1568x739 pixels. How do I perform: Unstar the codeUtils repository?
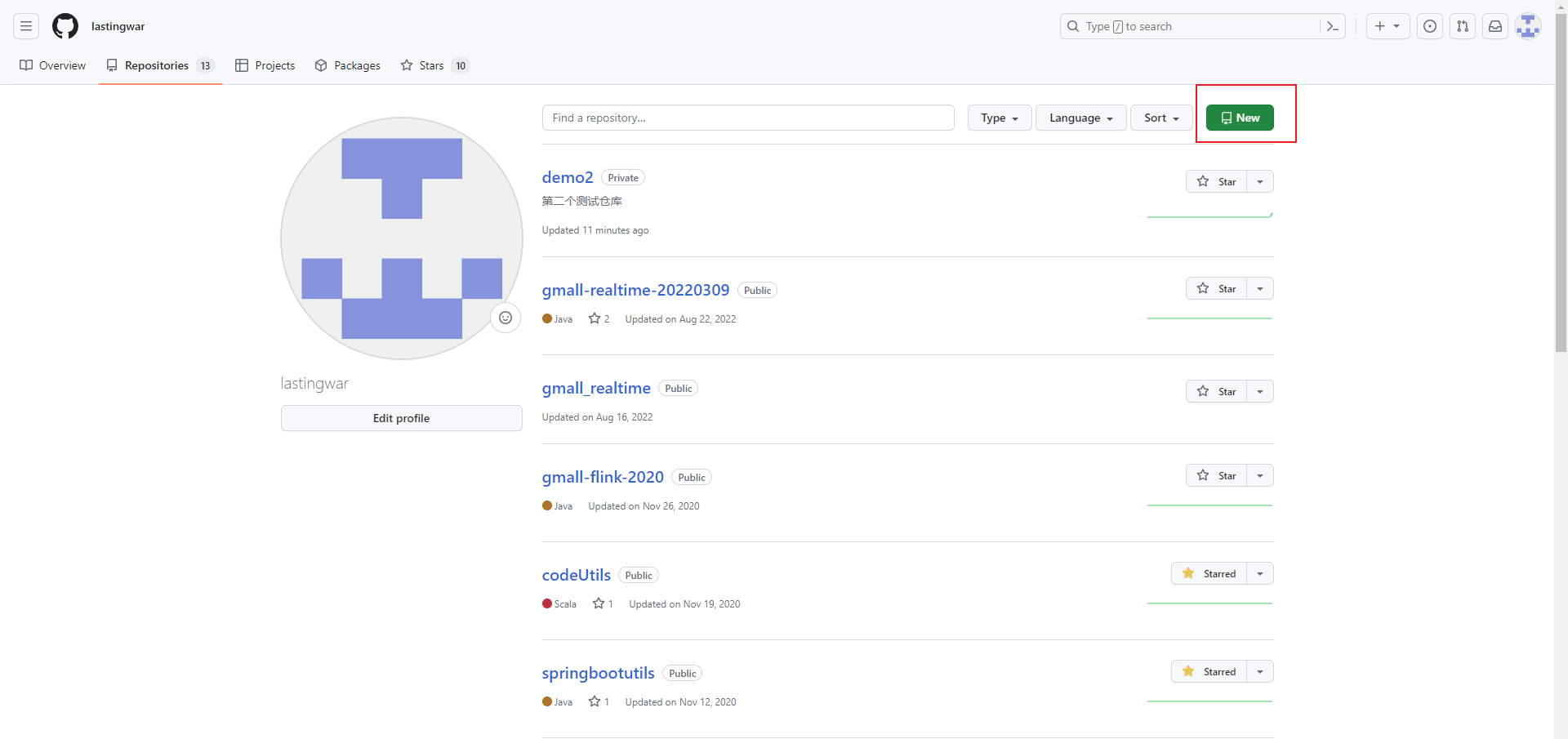point(1209,574)
